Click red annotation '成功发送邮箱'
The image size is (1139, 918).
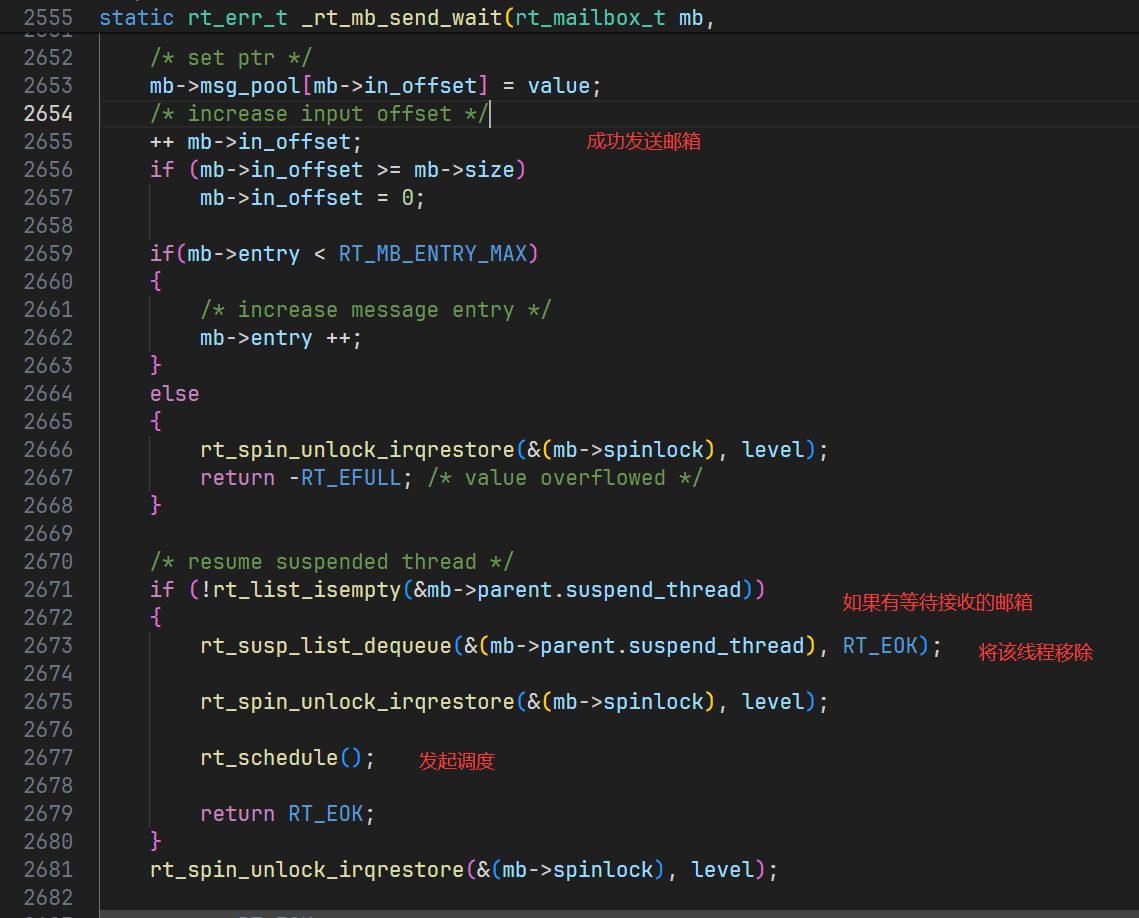pyautogui.click(x=644, y=141)
